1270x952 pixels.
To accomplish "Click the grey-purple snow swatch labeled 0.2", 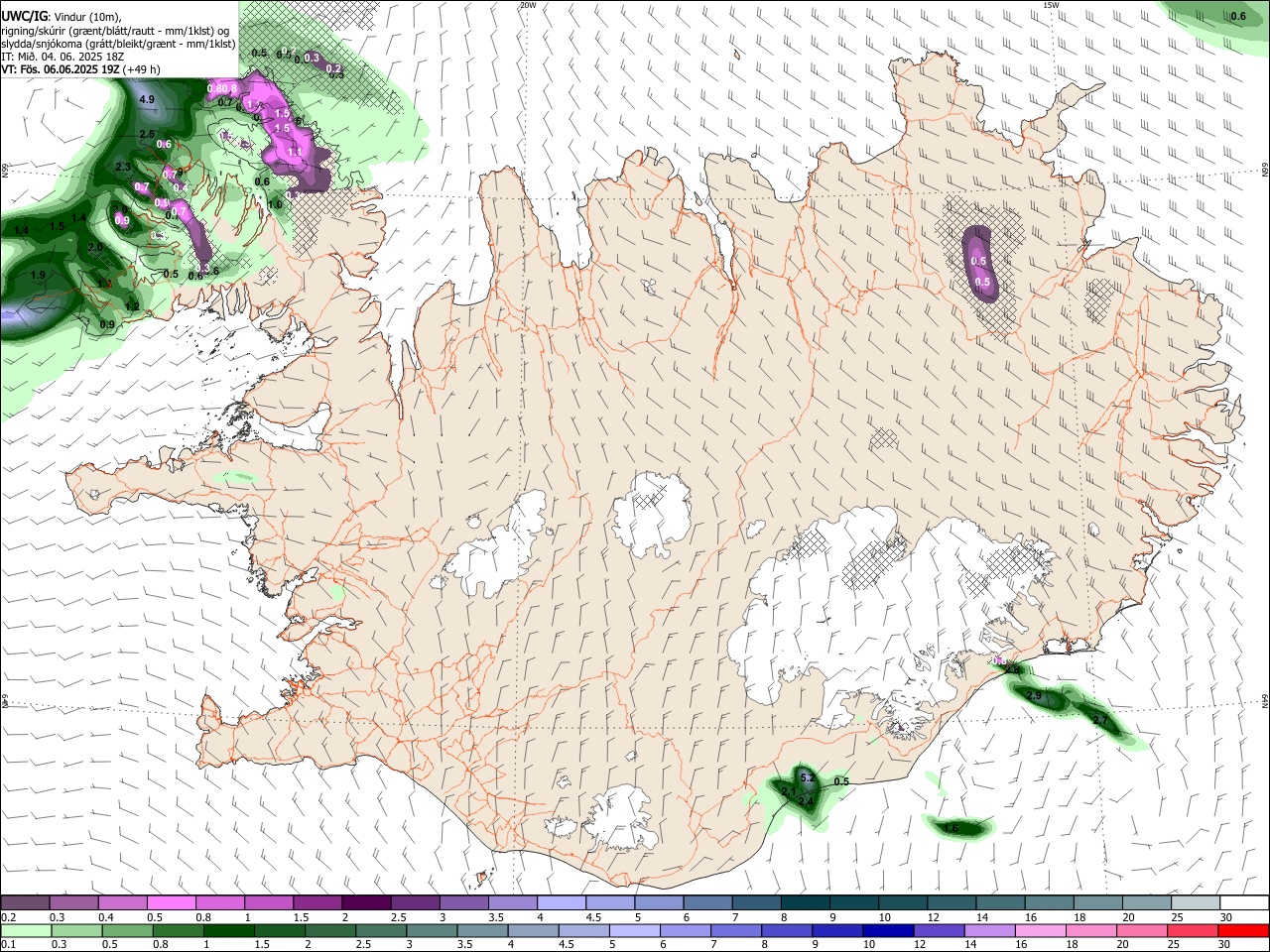I will click(25, 903).
